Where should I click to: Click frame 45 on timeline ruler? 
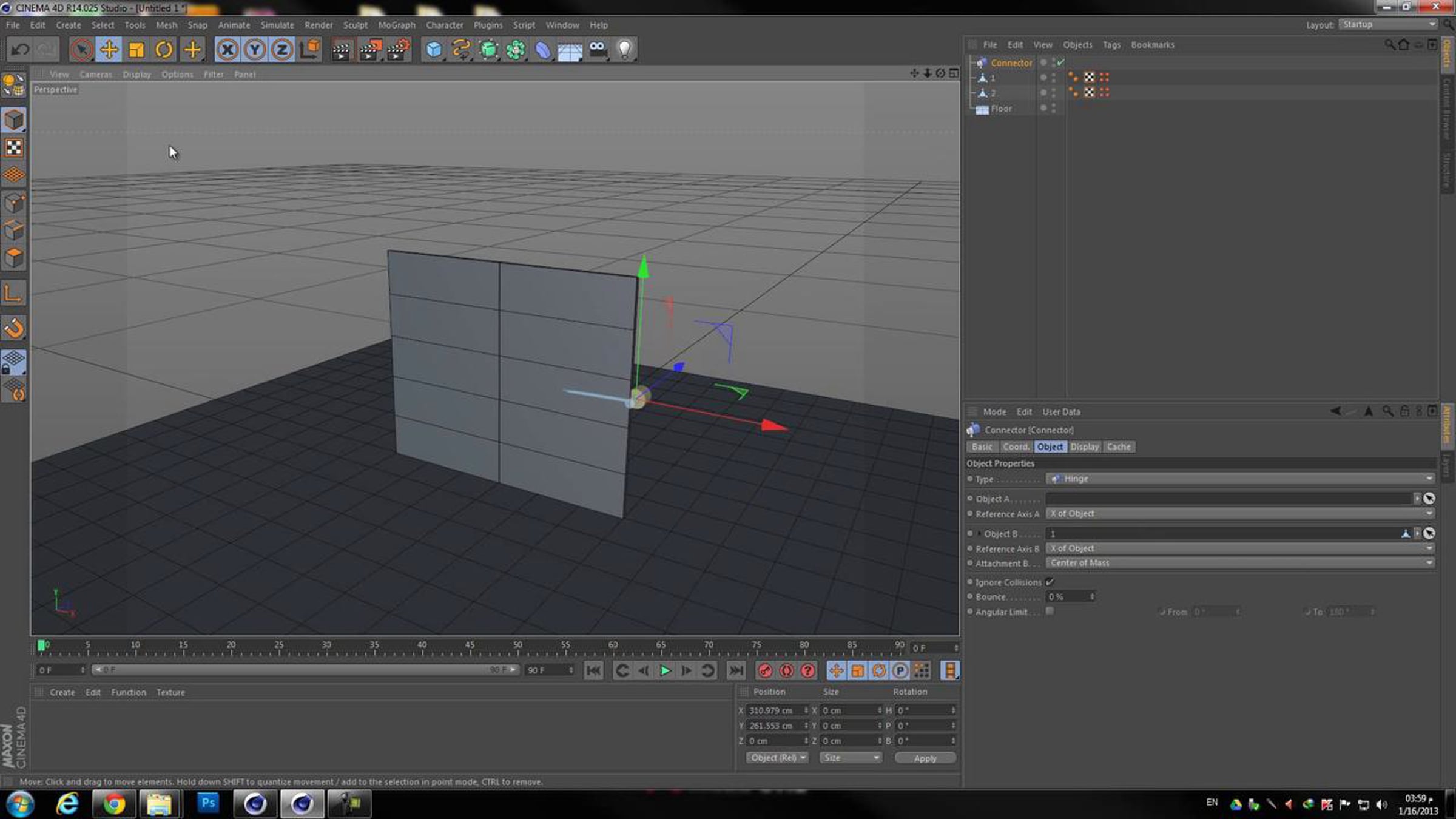coord(470,645)
